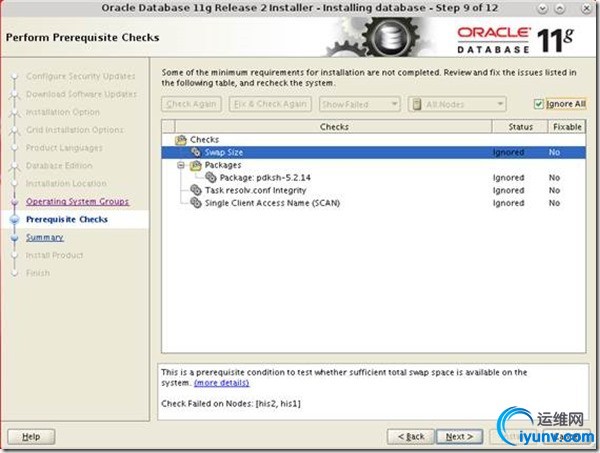
Task: Click the Status column header
Action: tap(520, 127)
